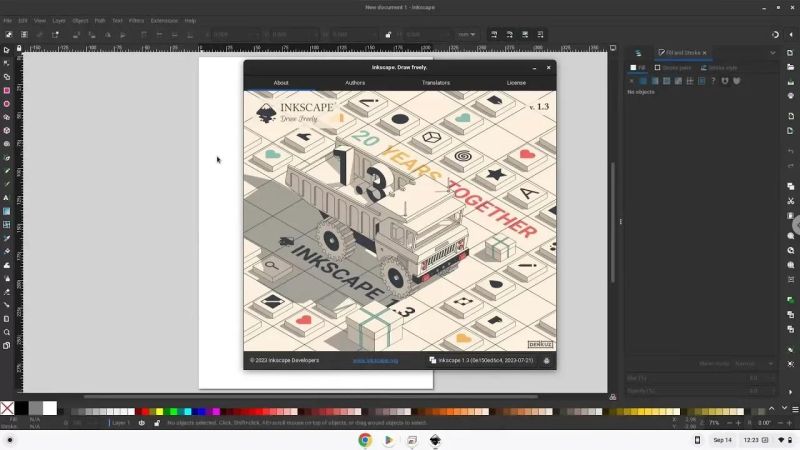800x450 pixels.
Task: Toggle Layer 1 visibility eye in status bar
Action: coord(142,423)
